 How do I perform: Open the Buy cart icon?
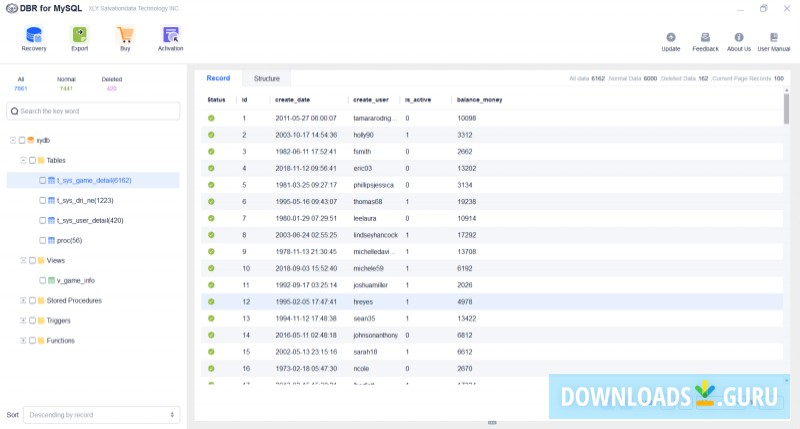(x=125, y=36)
